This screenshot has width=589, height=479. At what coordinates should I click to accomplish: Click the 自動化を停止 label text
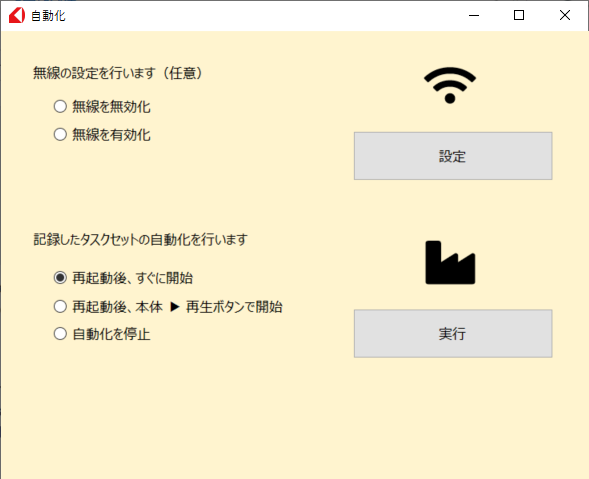point(112,334)
